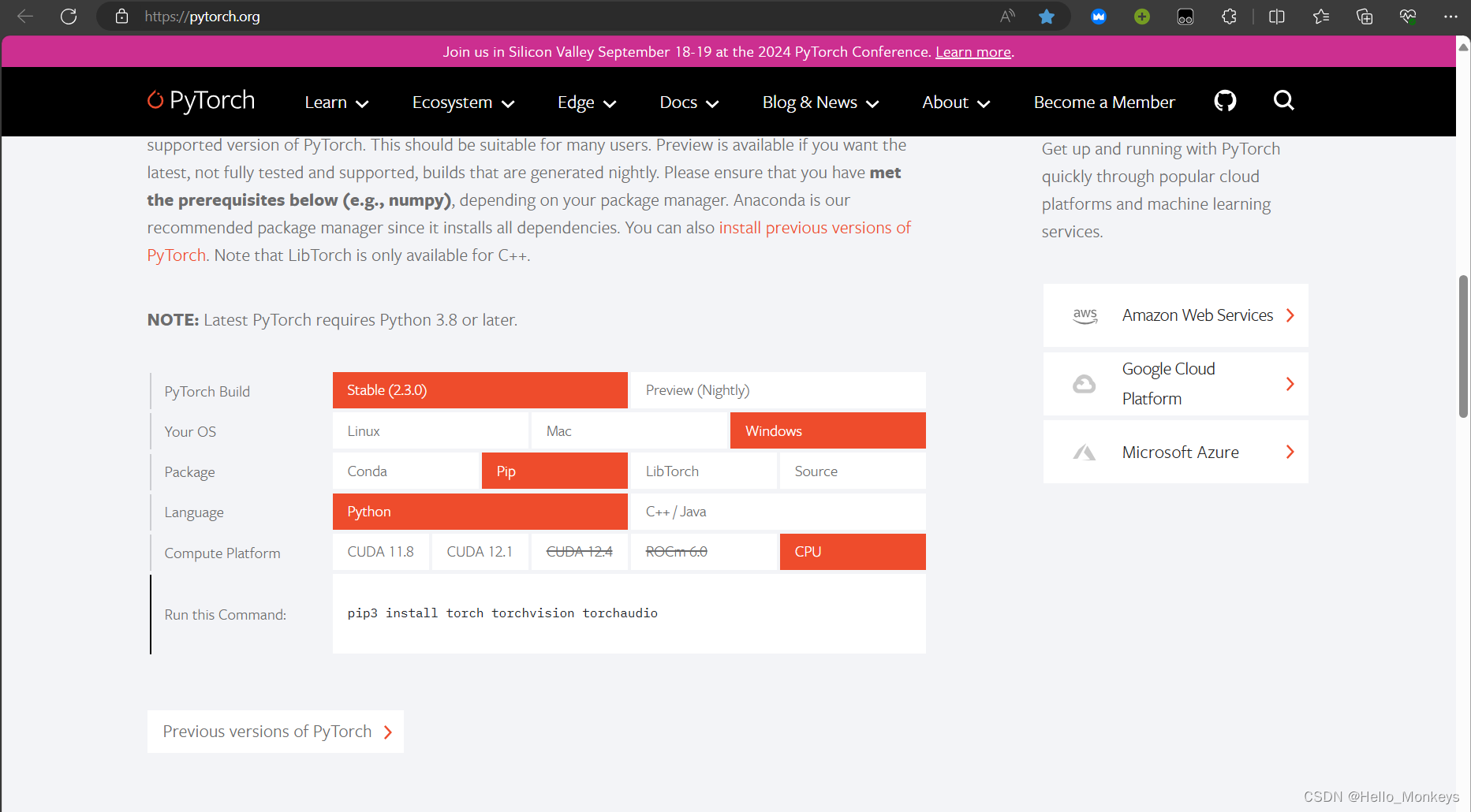Image resolution: width=1471 pixels, height=812 pixels.
Task: Open browser Settings and more menu
Action: coord(1450,16)
